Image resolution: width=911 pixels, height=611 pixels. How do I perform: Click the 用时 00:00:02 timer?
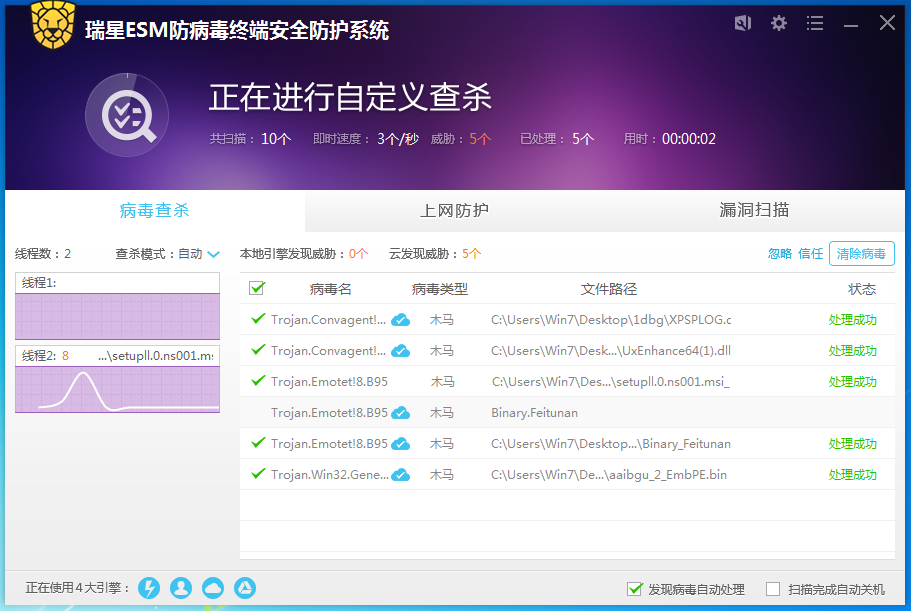pyautogui.click(x=669, y=139)
